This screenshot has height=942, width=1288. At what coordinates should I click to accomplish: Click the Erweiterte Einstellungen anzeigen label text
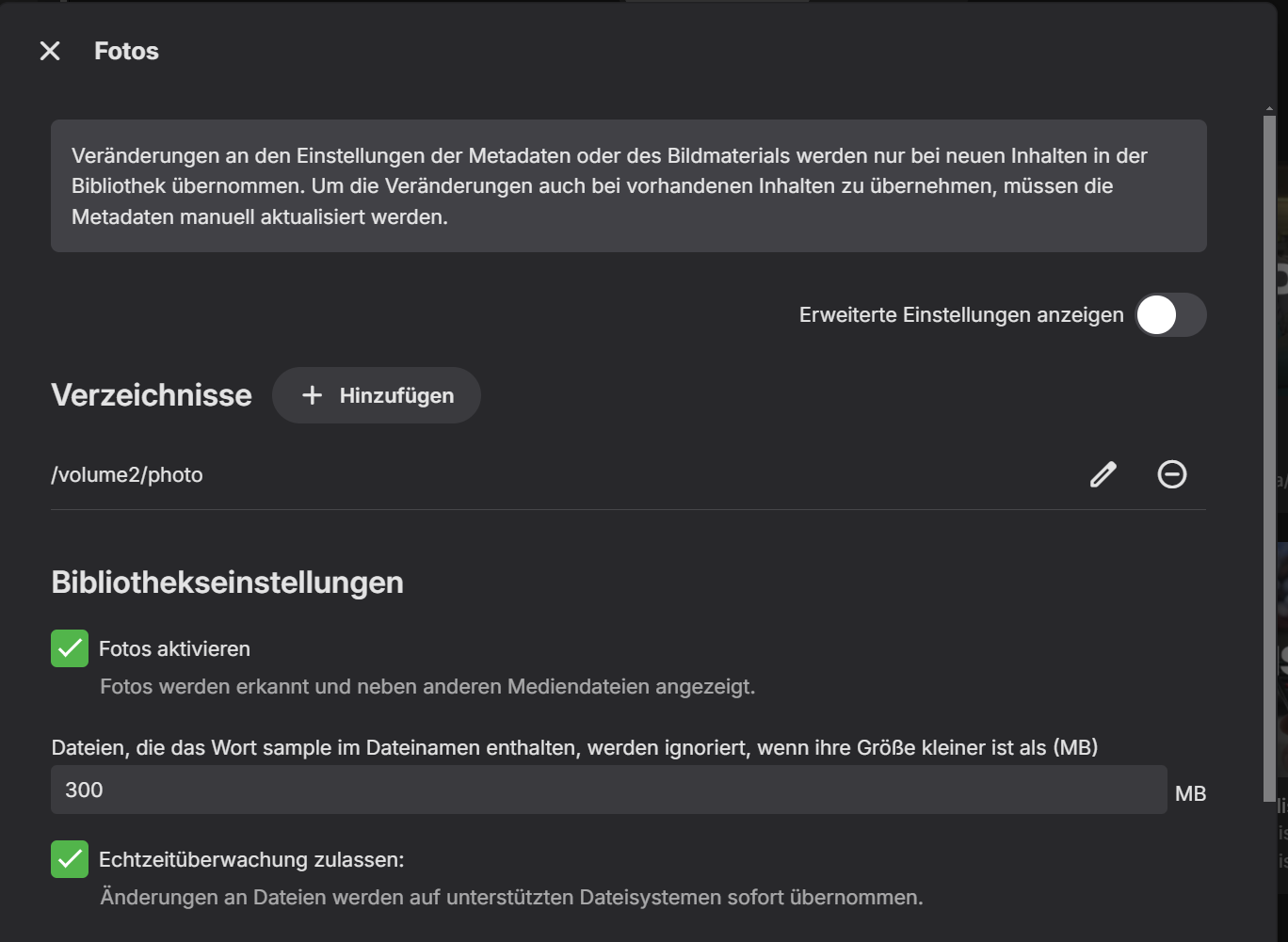click(960, 315)
